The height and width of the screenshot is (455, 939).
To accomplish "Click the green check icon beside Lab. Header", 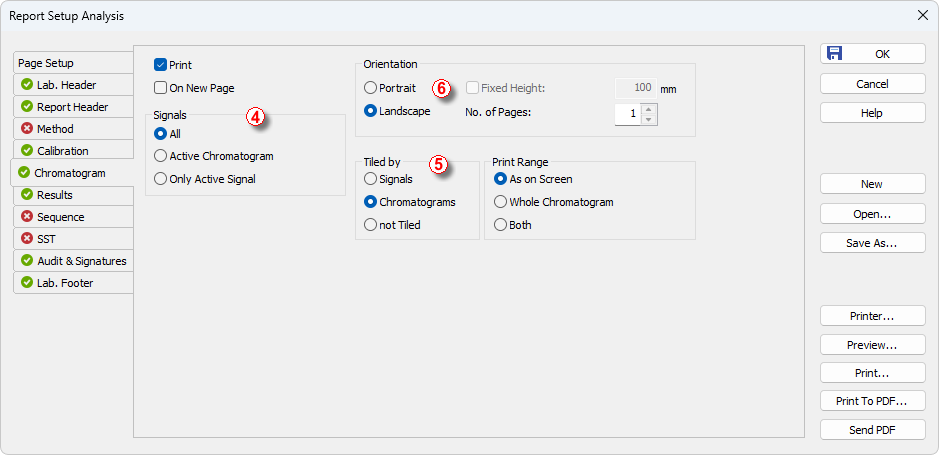I will 27,85.
